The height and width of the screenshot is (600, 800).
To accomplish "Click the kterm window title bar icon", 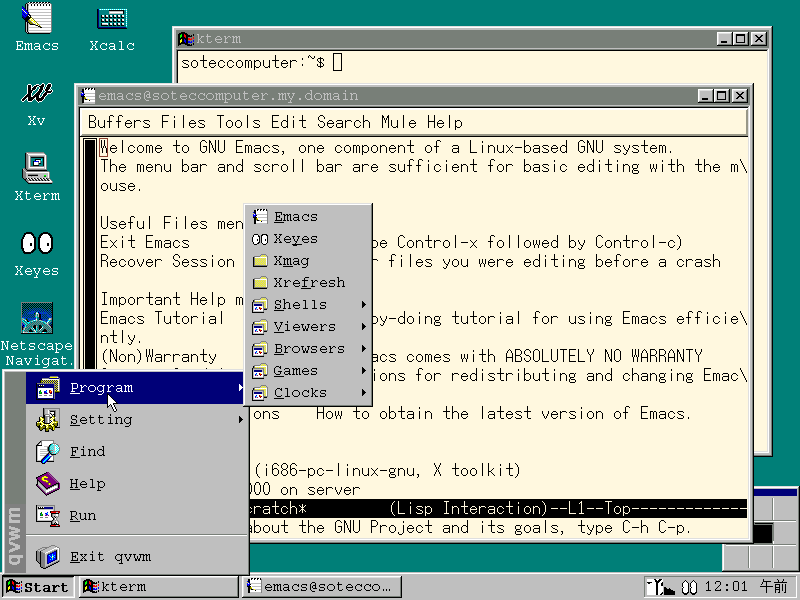I will 186,39.
